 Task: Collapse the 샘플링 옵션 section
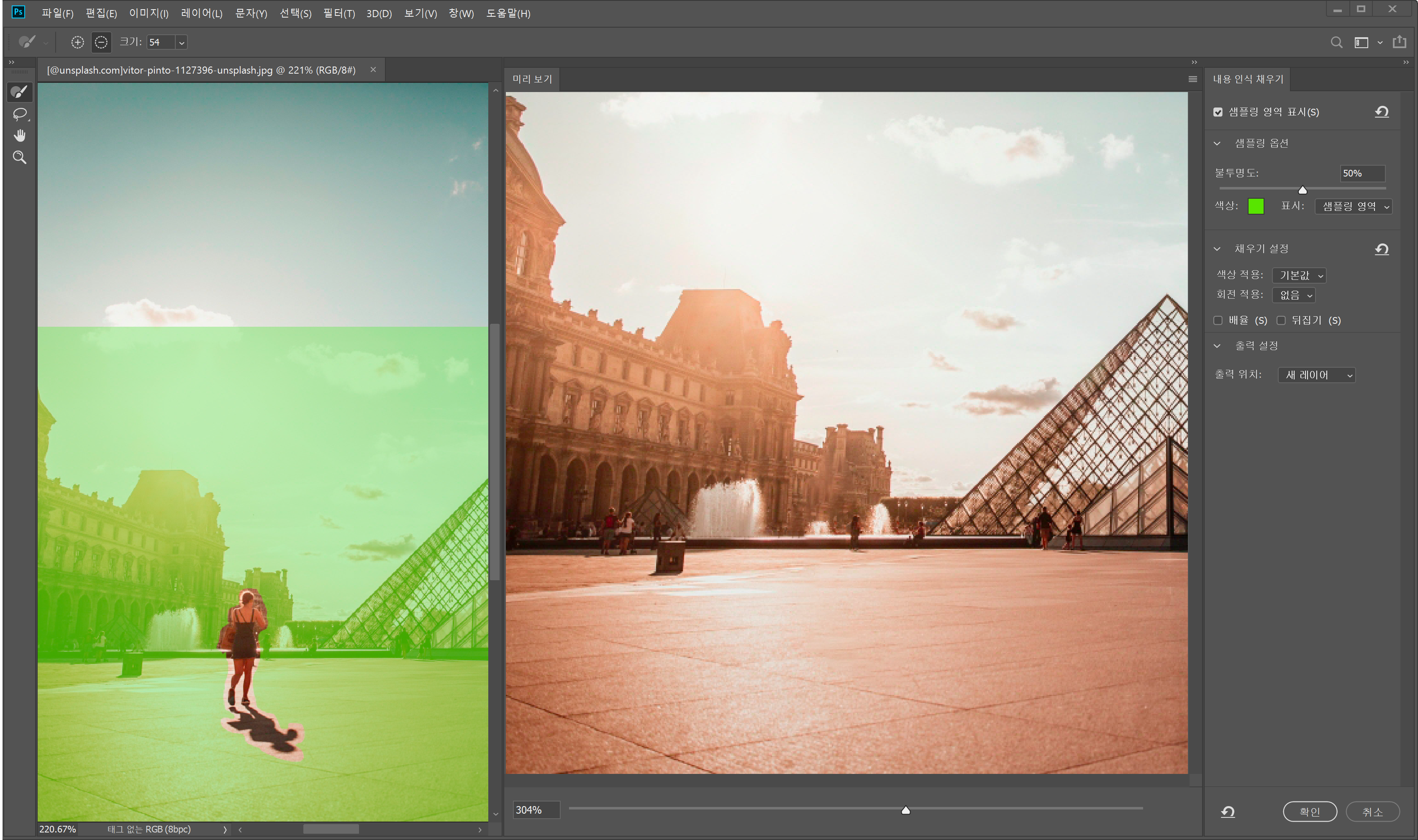click(x=1217, y=143)
